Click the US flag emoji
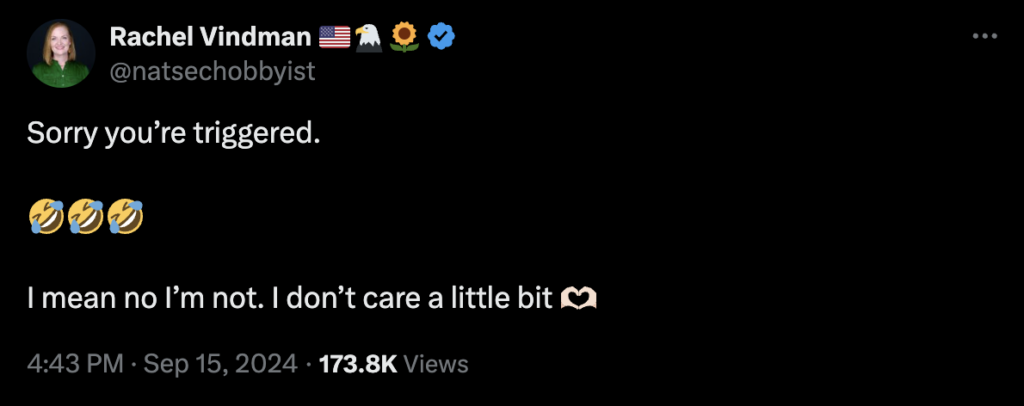This screenshot has width=1024, height=406. tap(334, 37)
